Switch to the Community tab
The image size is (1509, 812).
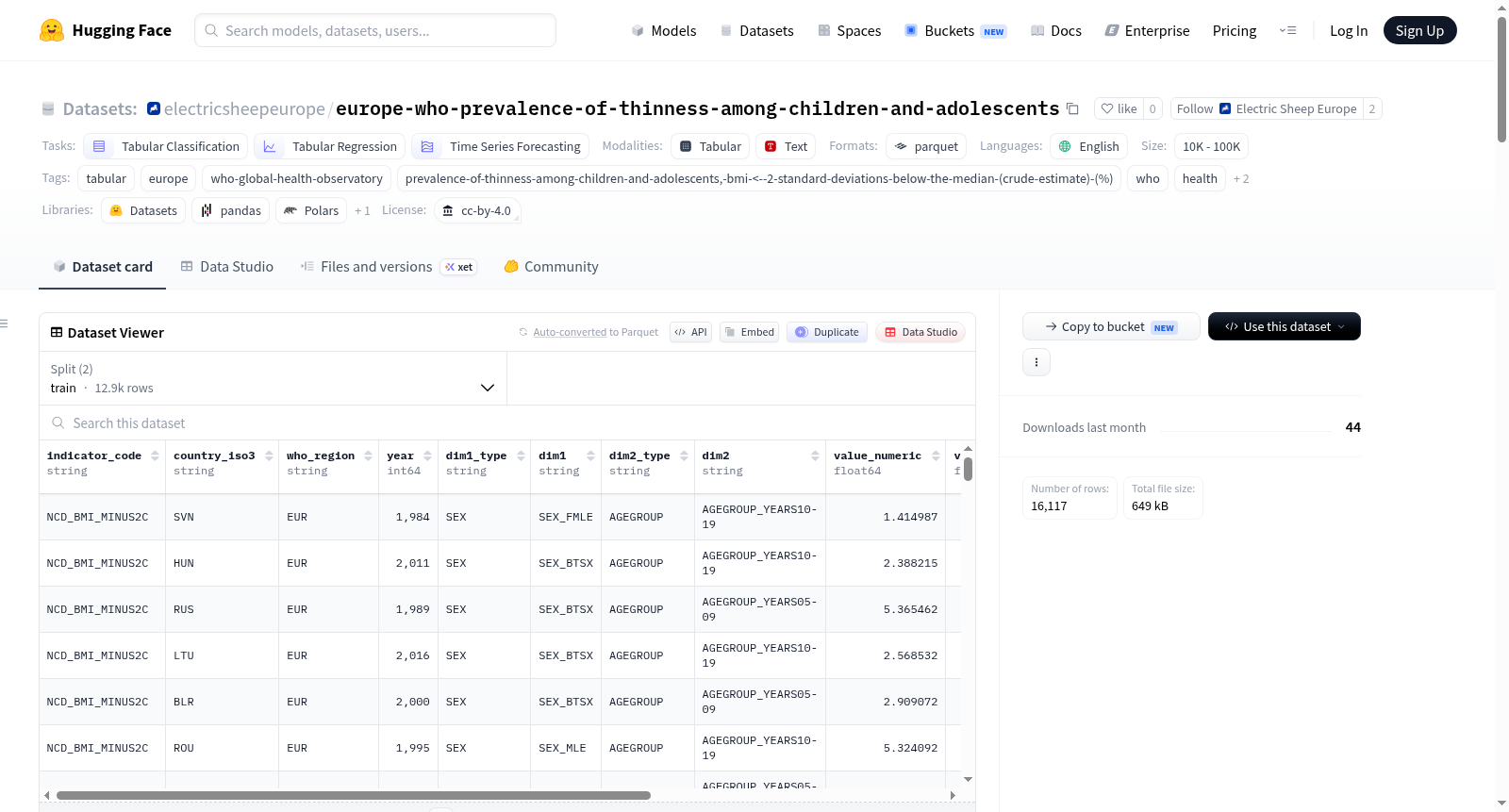coord(551,267)
